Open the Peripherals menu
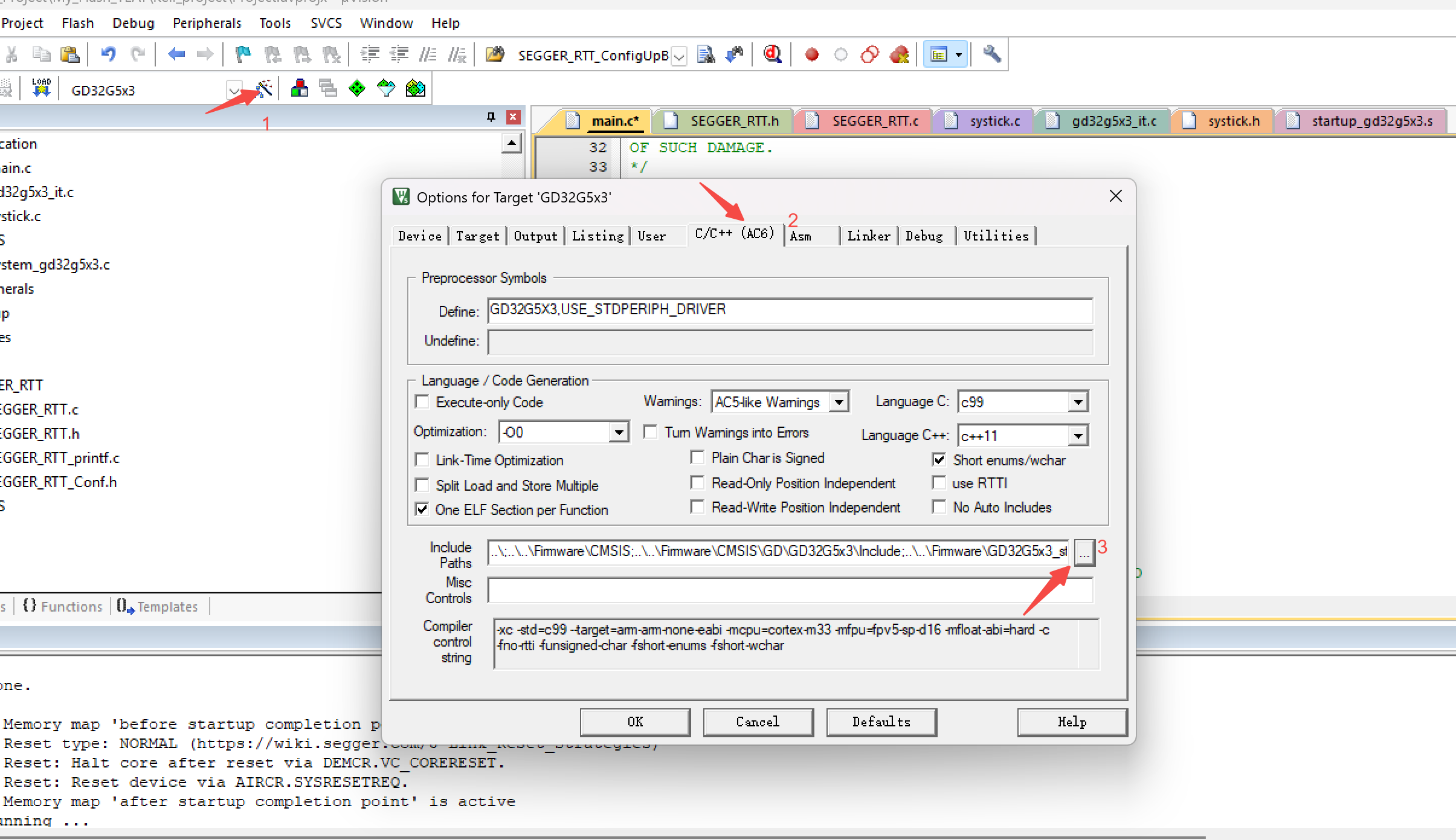This screenshot has height=840, width=1456. pos(207,23)
